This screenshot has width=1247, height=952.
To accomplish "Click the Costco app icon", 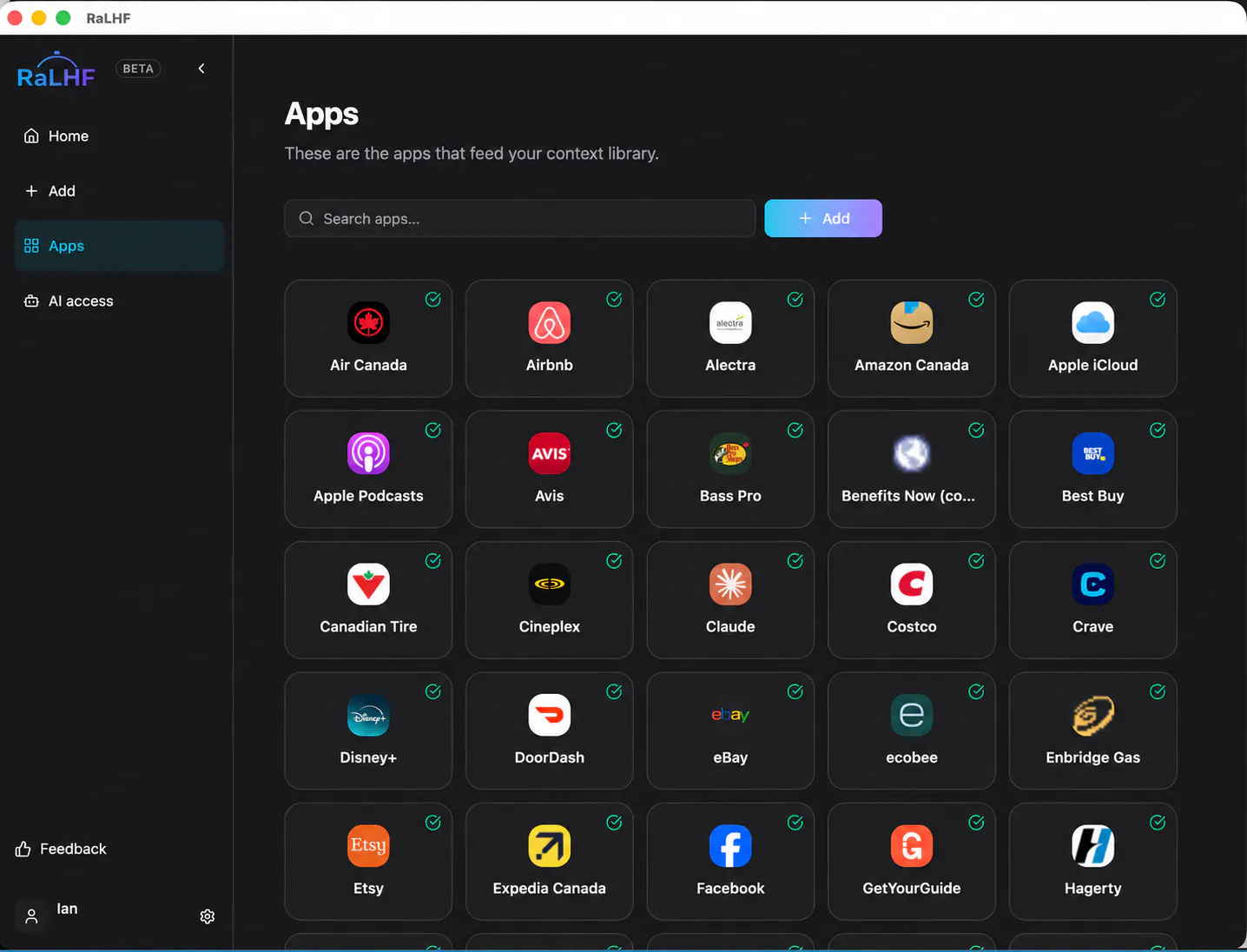I will (912, 585).
